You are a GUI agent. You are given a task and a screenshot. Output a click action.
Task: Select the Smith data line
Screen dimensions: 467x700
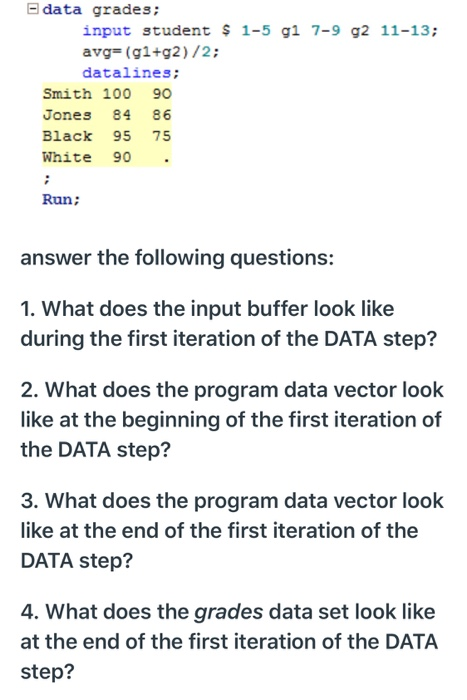pos(107,94)
